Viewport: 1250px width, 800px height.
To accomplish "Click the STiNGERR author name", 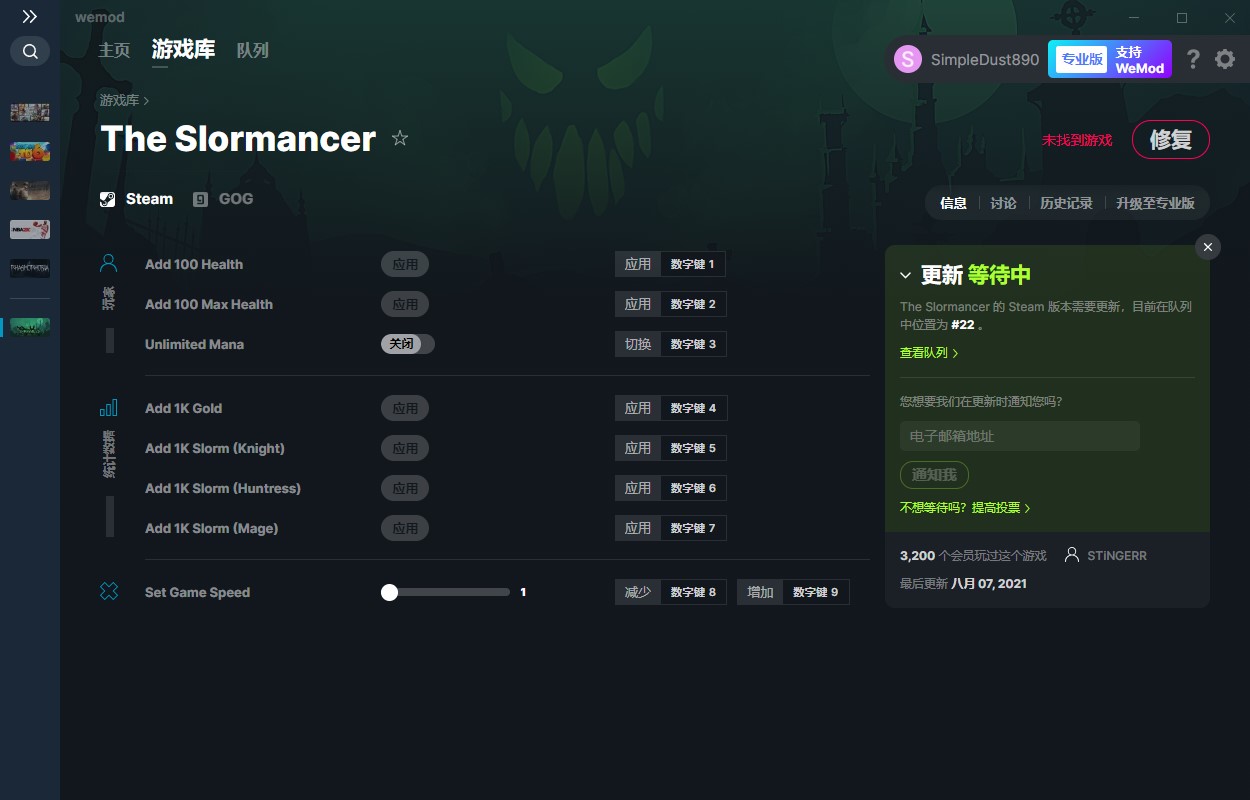I will click(1117, 555).
